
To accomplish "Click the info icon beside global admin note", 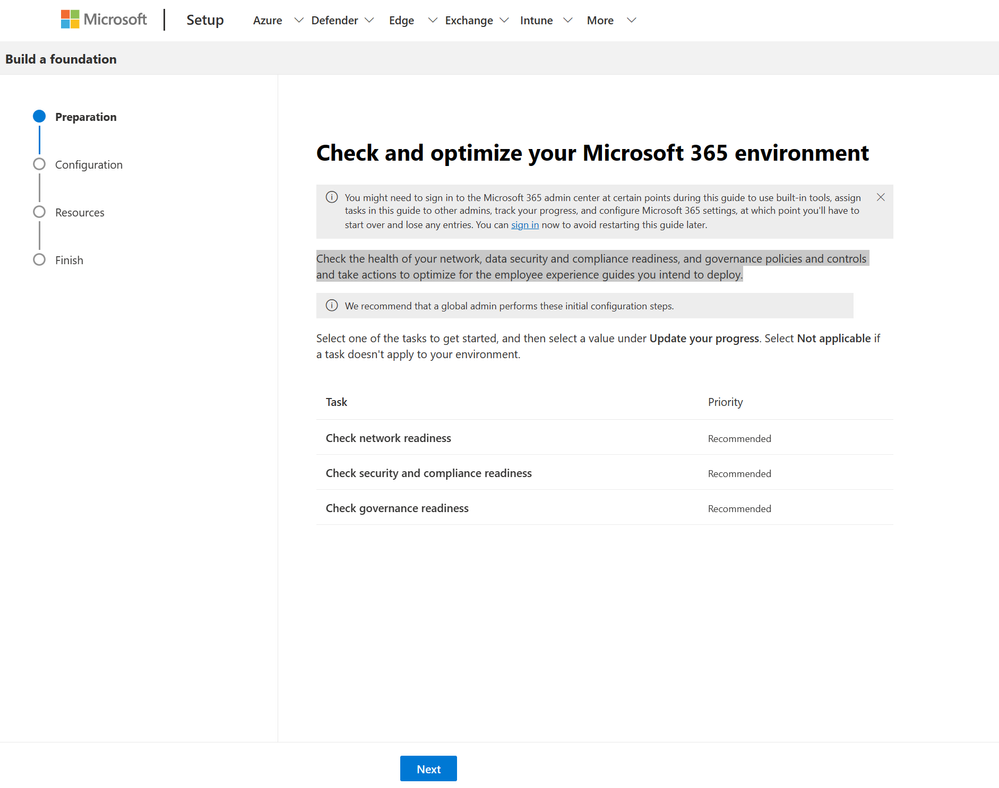I will coord(332,305).
